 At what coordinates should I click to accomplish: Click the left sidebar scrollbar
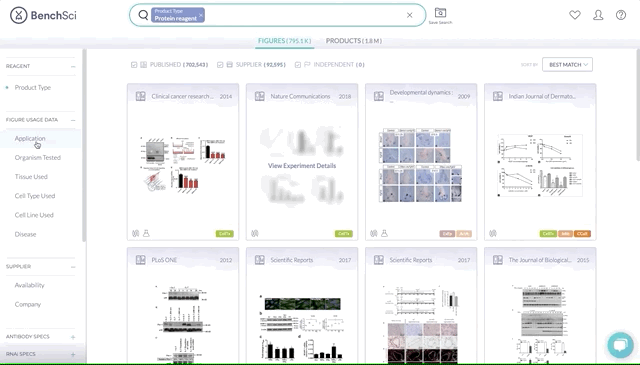pyautogui.click(x=84, y=146)
